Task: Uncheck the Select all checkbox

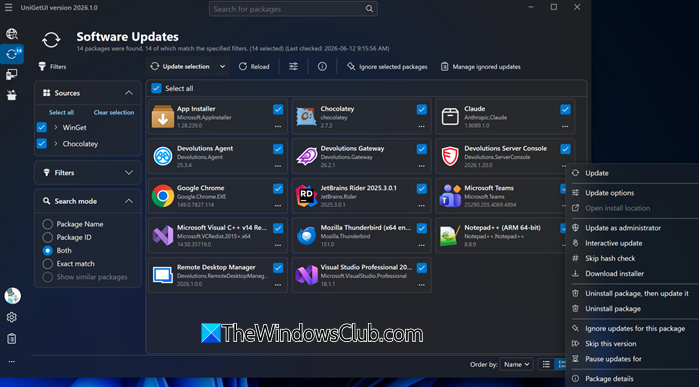Action: pos(156,88)
